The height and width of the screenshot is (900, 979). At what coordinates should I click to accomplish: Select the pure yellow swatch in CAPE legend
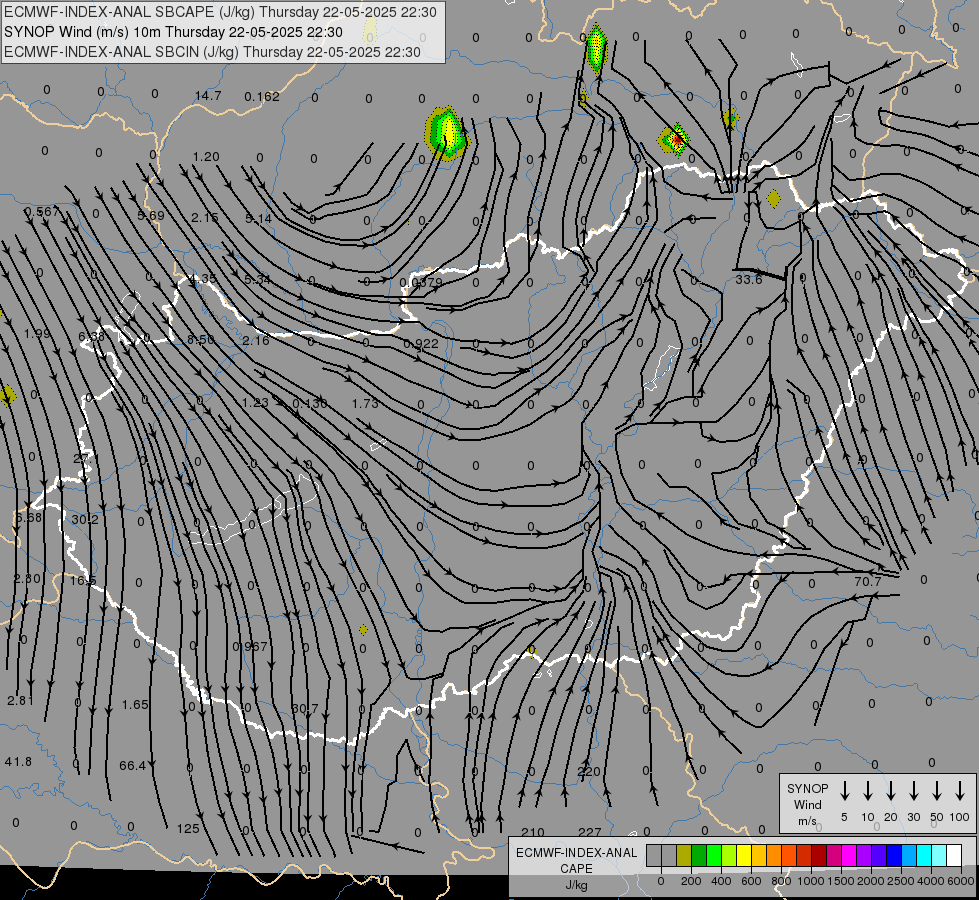[744, 856]
